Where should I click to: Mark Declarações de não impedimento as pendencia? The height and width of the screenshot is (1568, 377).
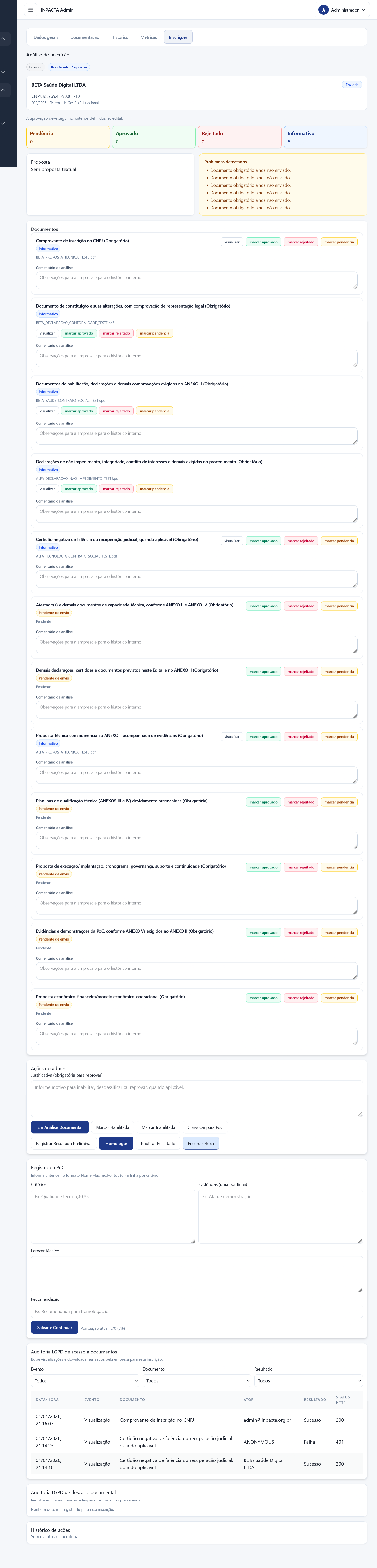click(154, 489)
